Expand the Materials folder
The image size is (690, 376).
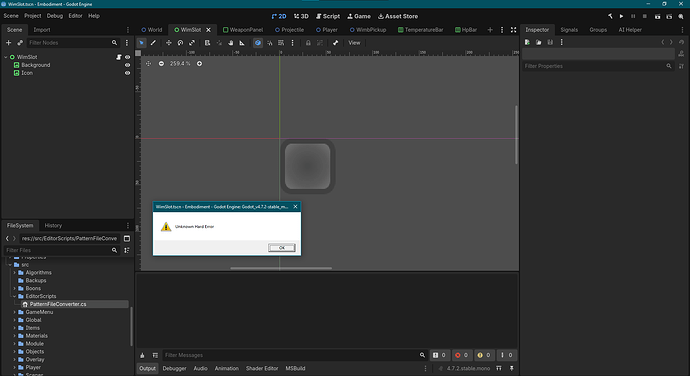pyautogui.click(x=15, y=336)
